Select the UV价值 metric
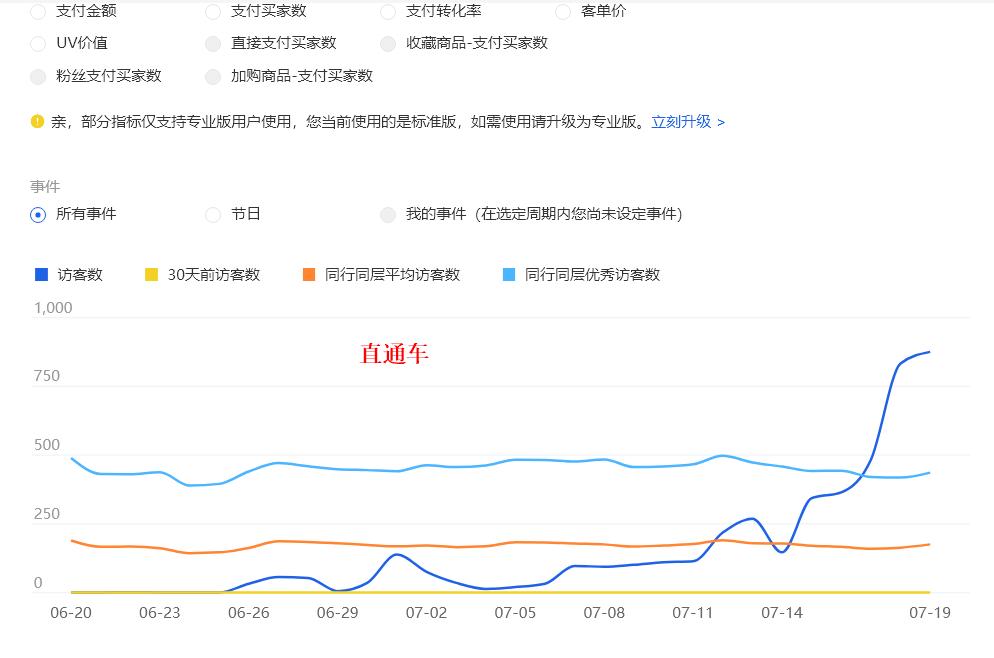Viewport: 994px width, 658px height. click(x=38, y=44)
